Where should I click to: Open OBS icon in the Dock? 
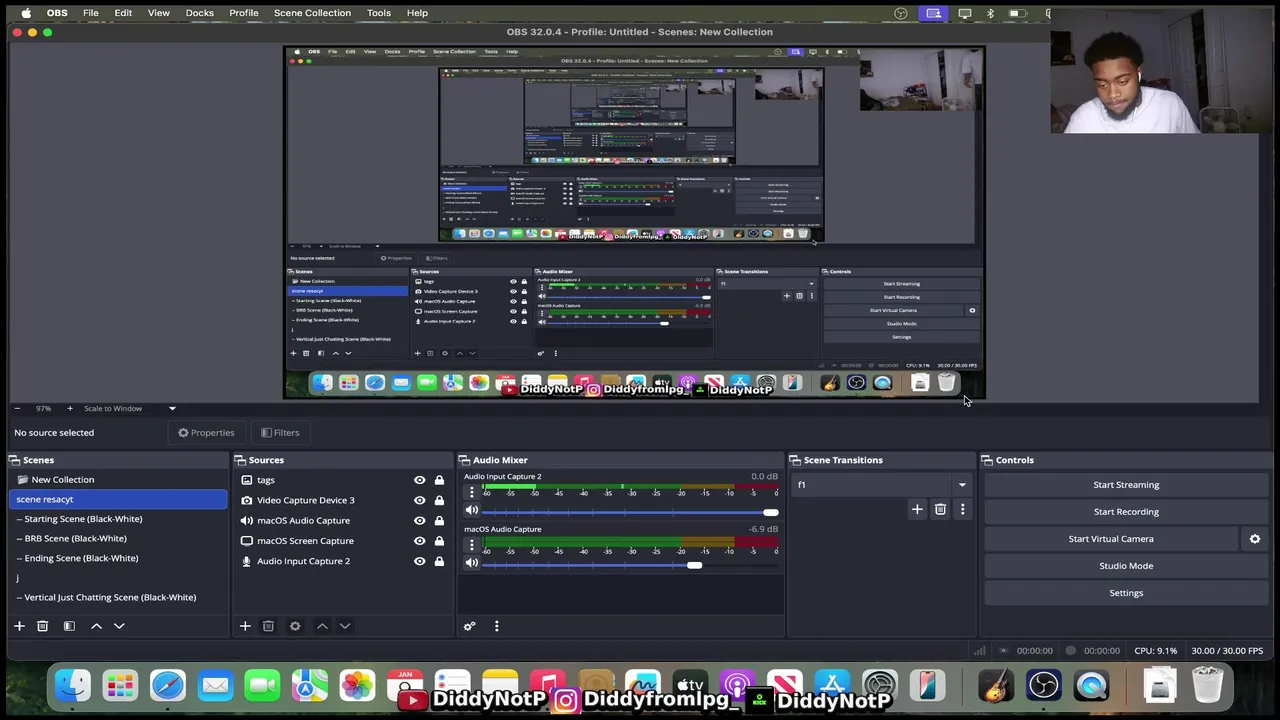pos(1043,686)
